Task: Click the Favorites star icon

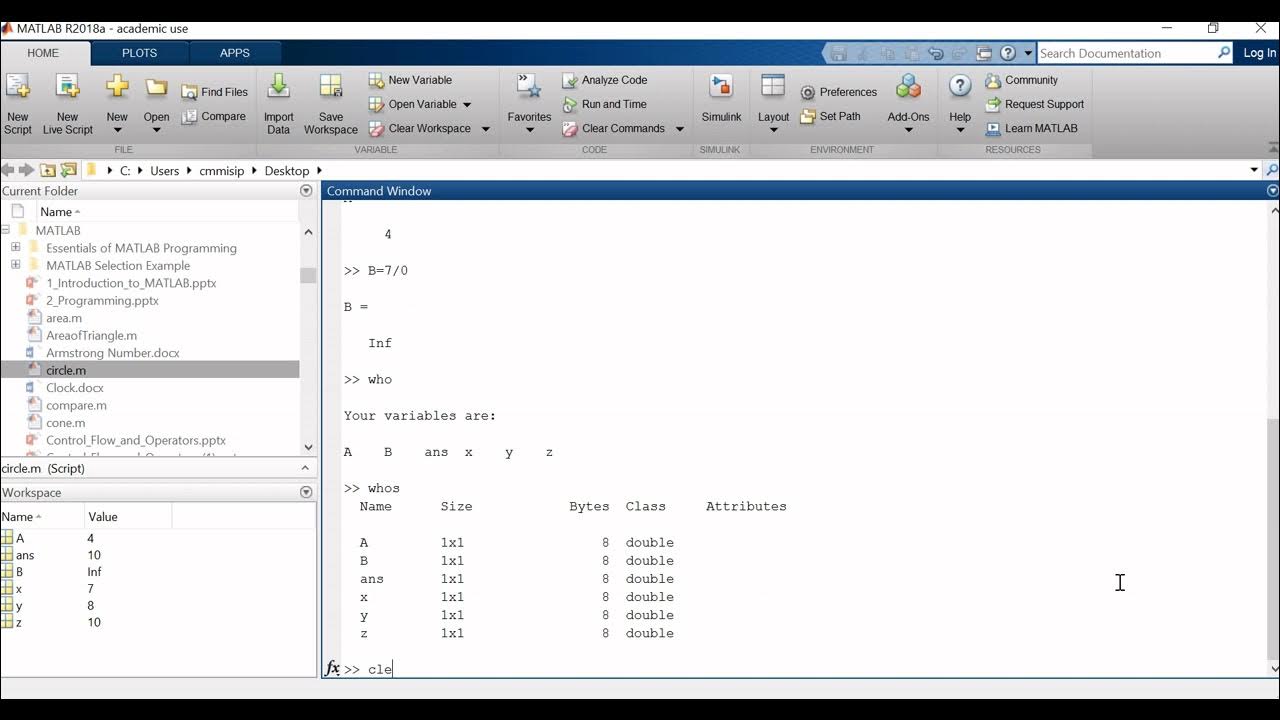Action: 529,87
